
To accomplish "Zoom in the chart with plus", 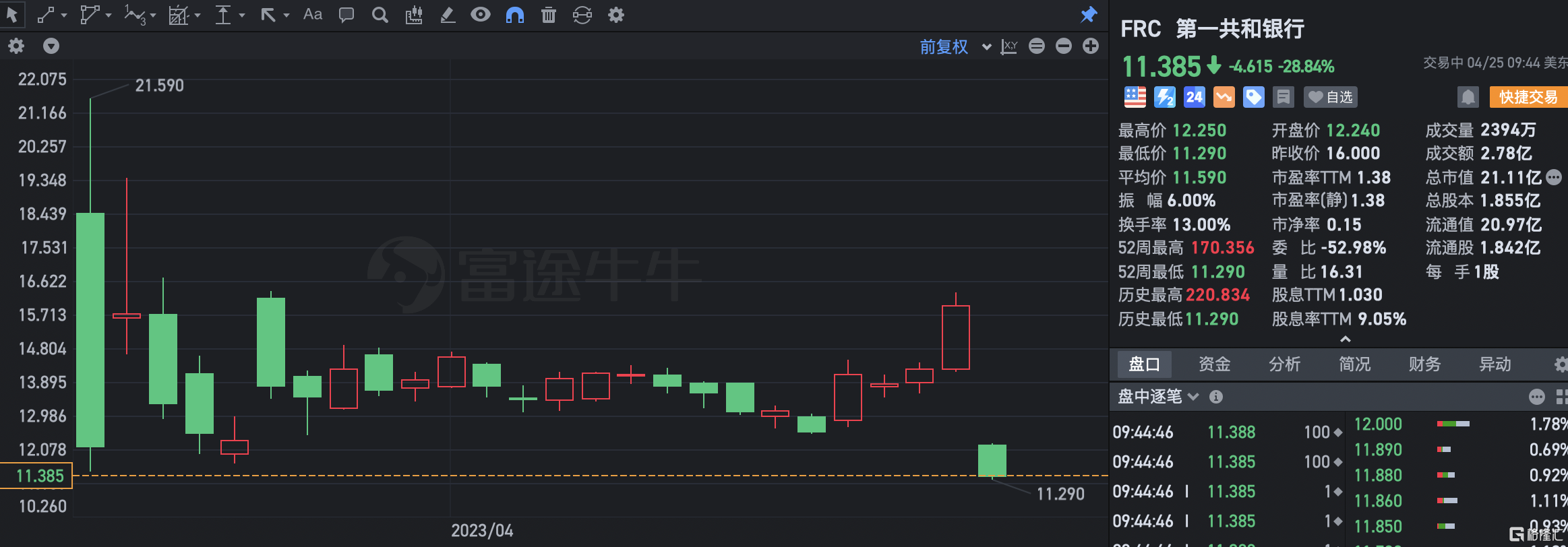I will [1091, 46].
